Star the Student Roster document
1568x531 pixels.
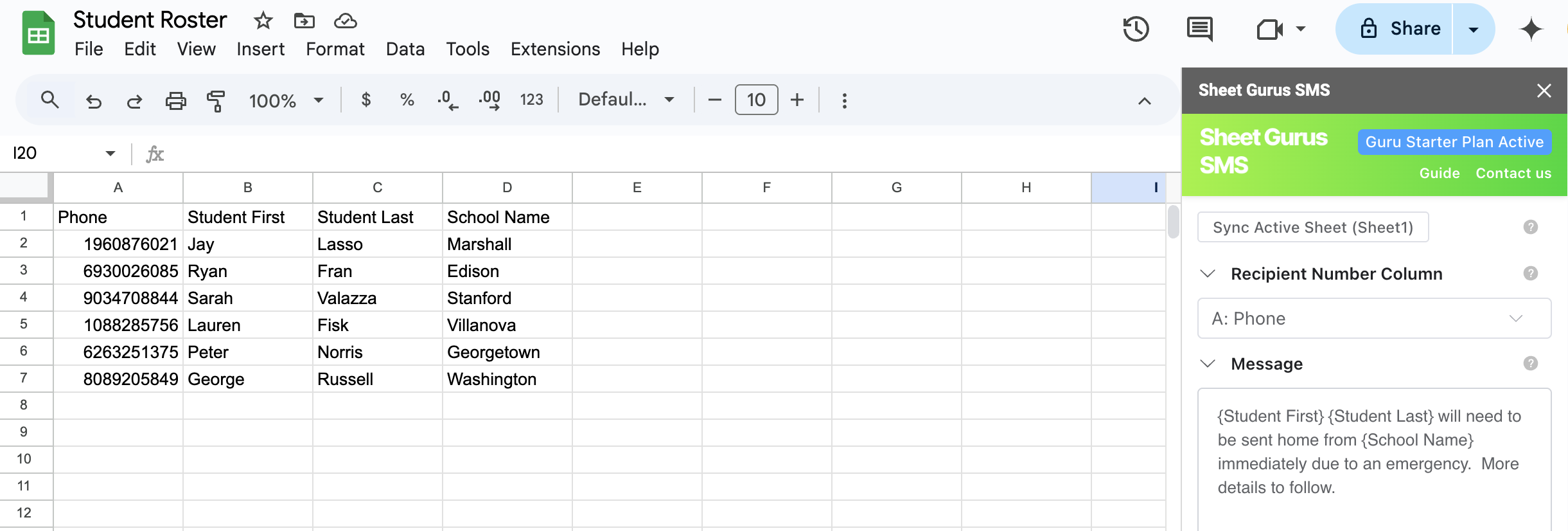point(263,21)
